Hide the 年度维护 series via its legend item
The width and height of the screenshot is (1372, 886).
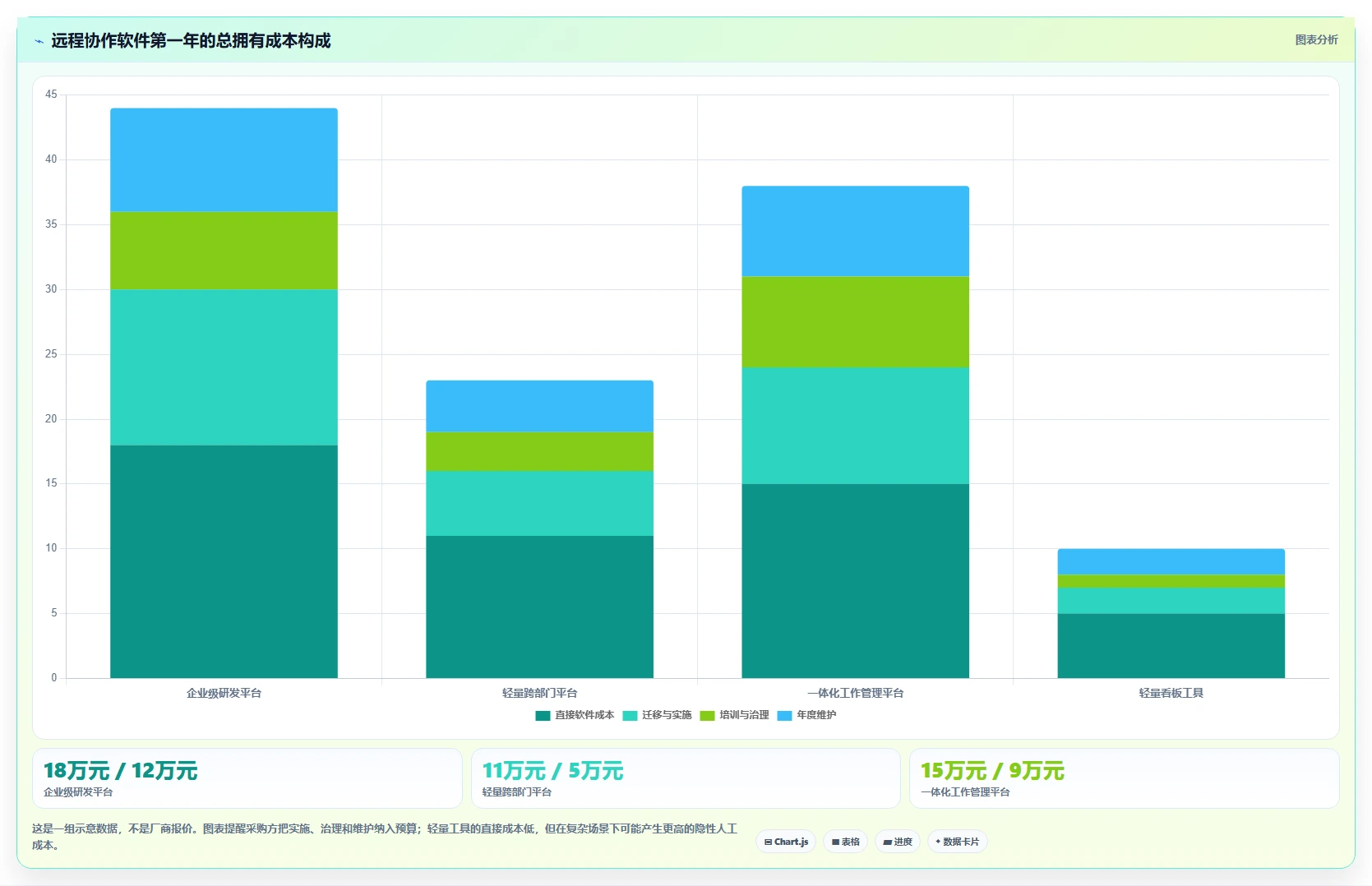coord(806,715)
